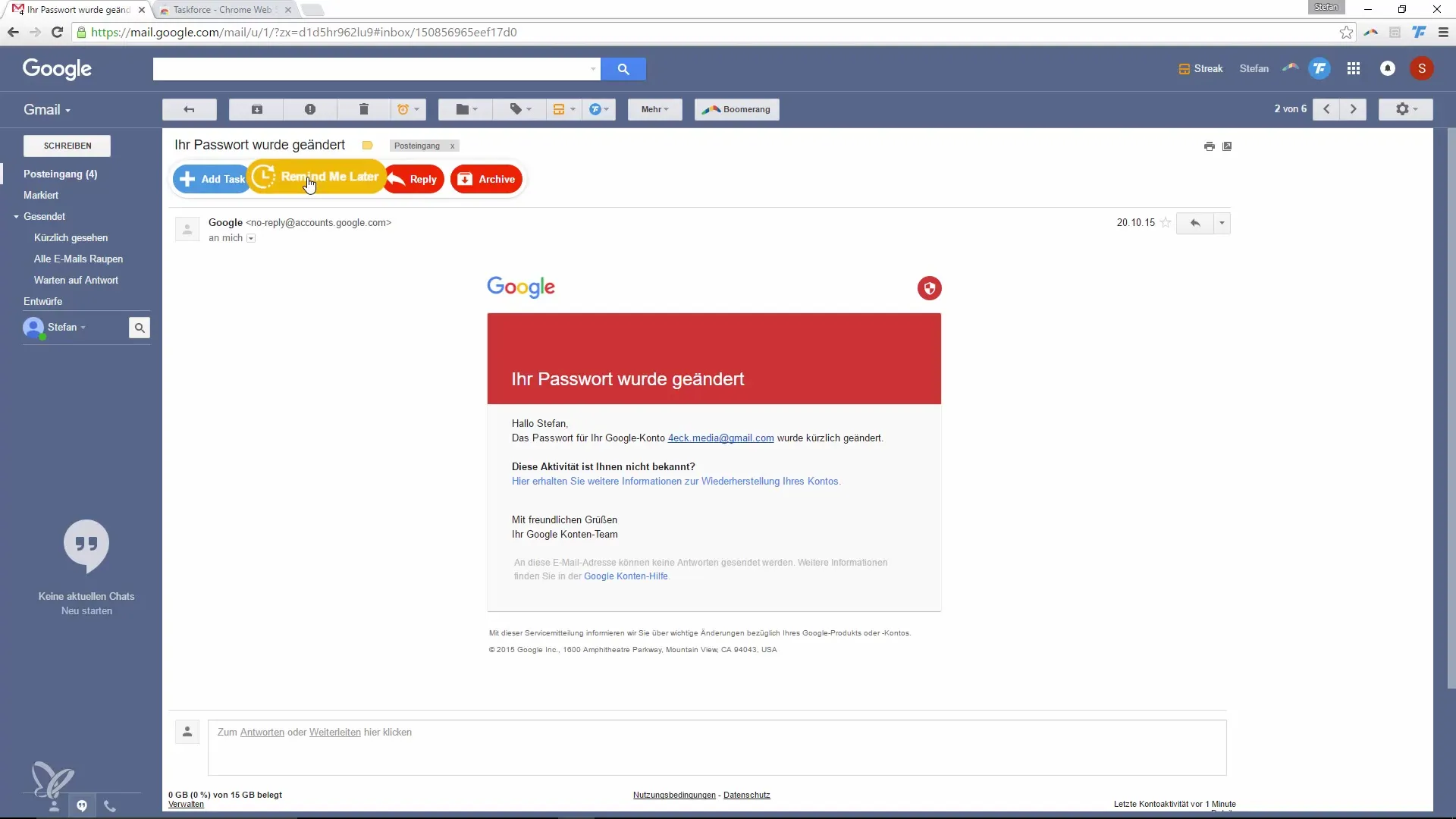Image resolution: width=1456 pixels, height=819 pixels.
Task: Click the reply arrow next to date
Action: coord(1195,223)
